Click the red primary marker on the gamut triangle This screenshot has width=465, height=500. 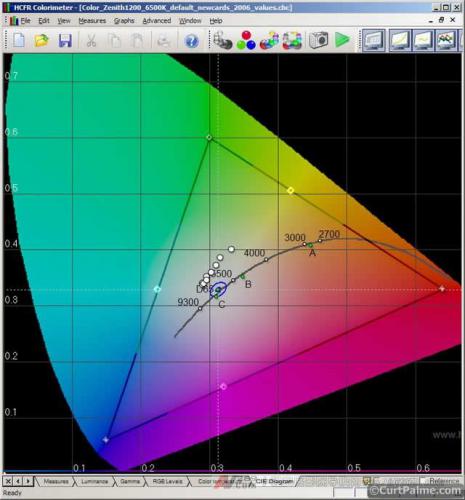[x=442, y=289]
